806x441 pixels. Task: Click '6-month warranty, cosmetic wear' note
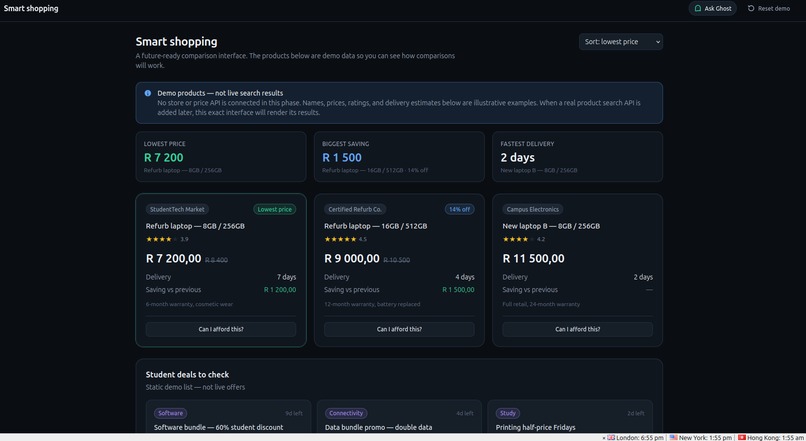tap(189, 304)
